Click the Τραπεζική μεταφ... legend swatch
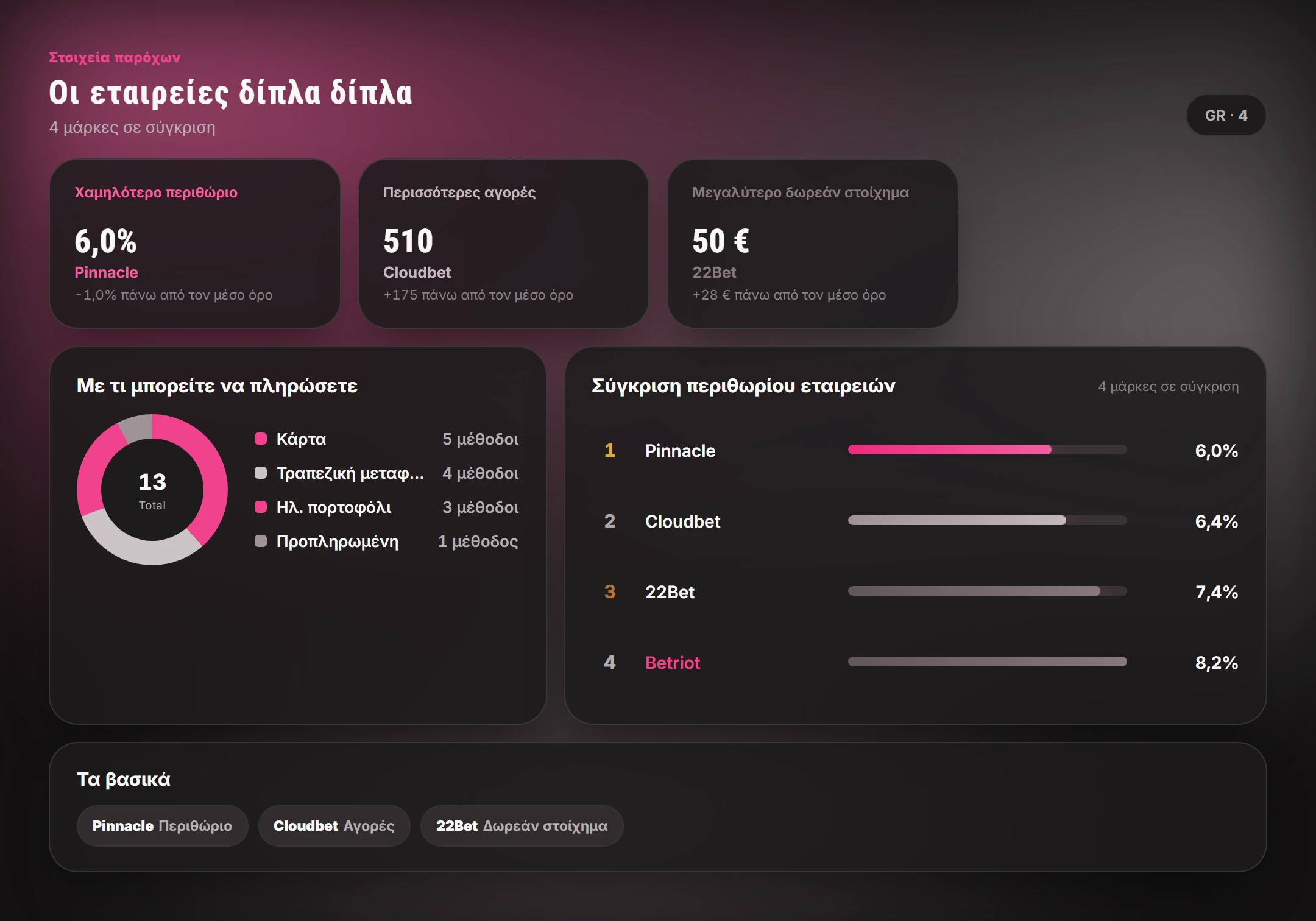This screenshot has height=921, width=1316. click(x=261, y=473)
